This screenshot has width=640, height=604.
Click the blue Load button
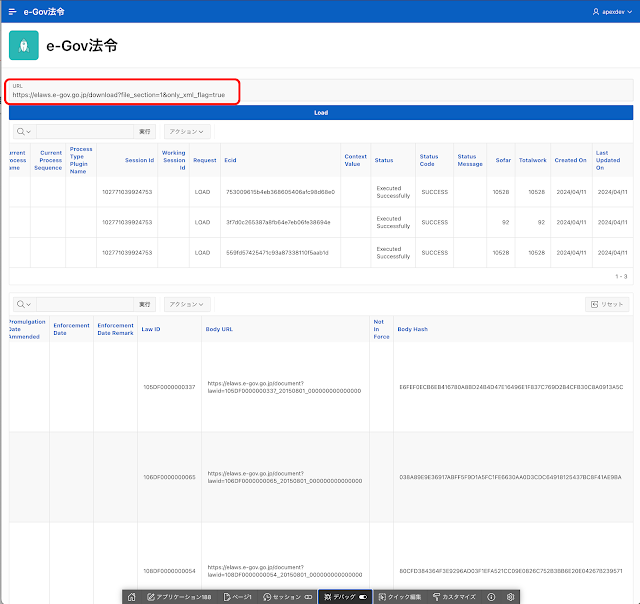321,113
